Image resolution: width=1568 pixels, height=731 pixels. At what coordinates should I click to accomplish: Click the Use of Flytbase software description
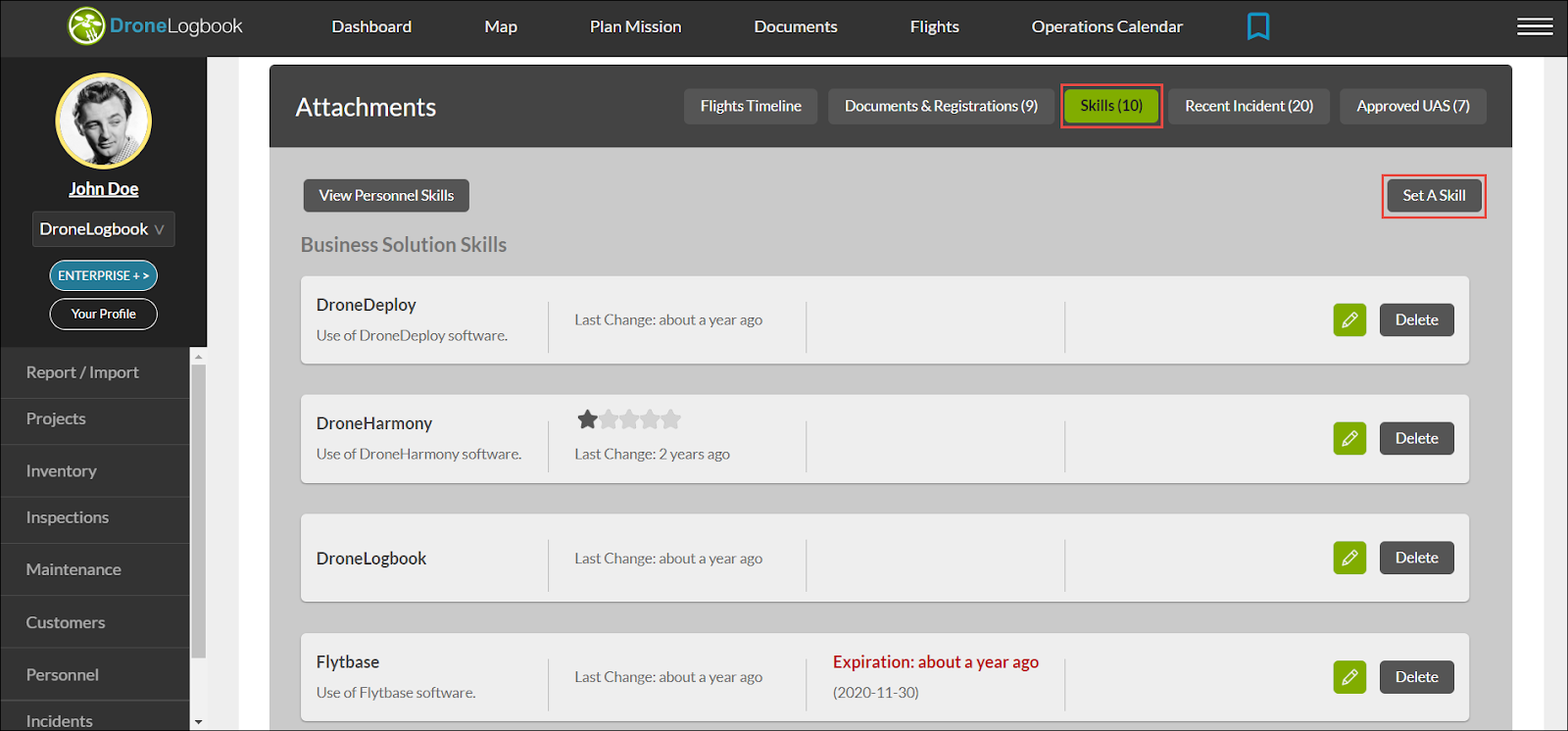tap(396, 693)
